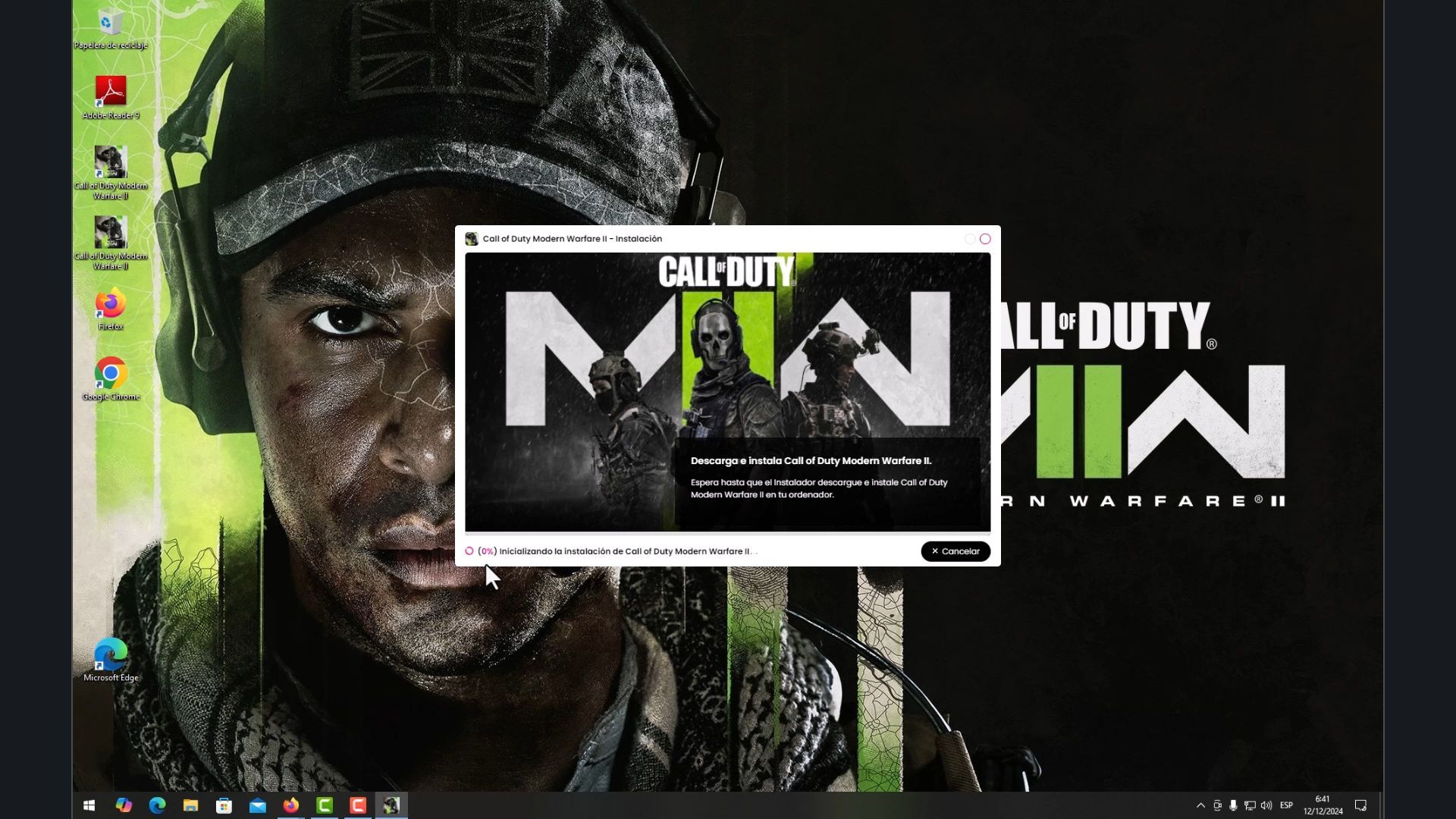Open the Mail app from the taskbar
The width and height of the screenshot is (1456, 819).
click(x=258, y=805)
